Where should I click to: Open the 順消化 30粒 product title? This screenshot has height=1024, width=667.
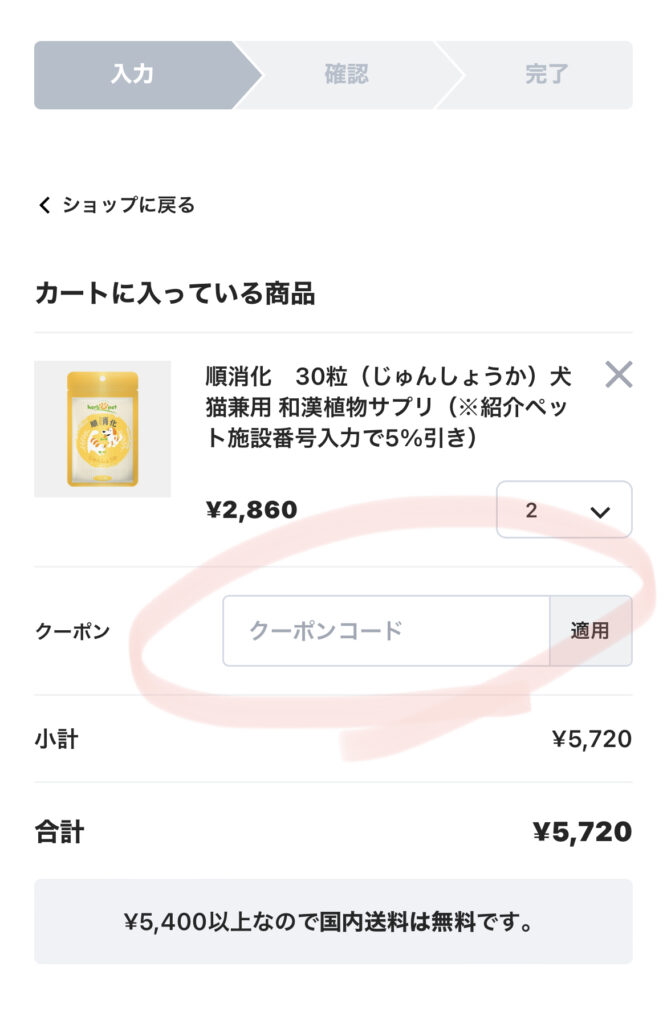pyautogui.click(x=388, y=405)
